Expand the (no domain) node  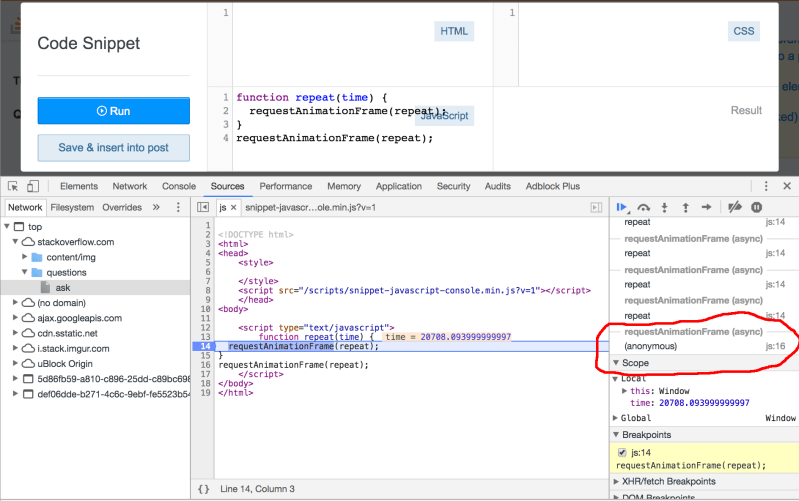click(15, 303)
